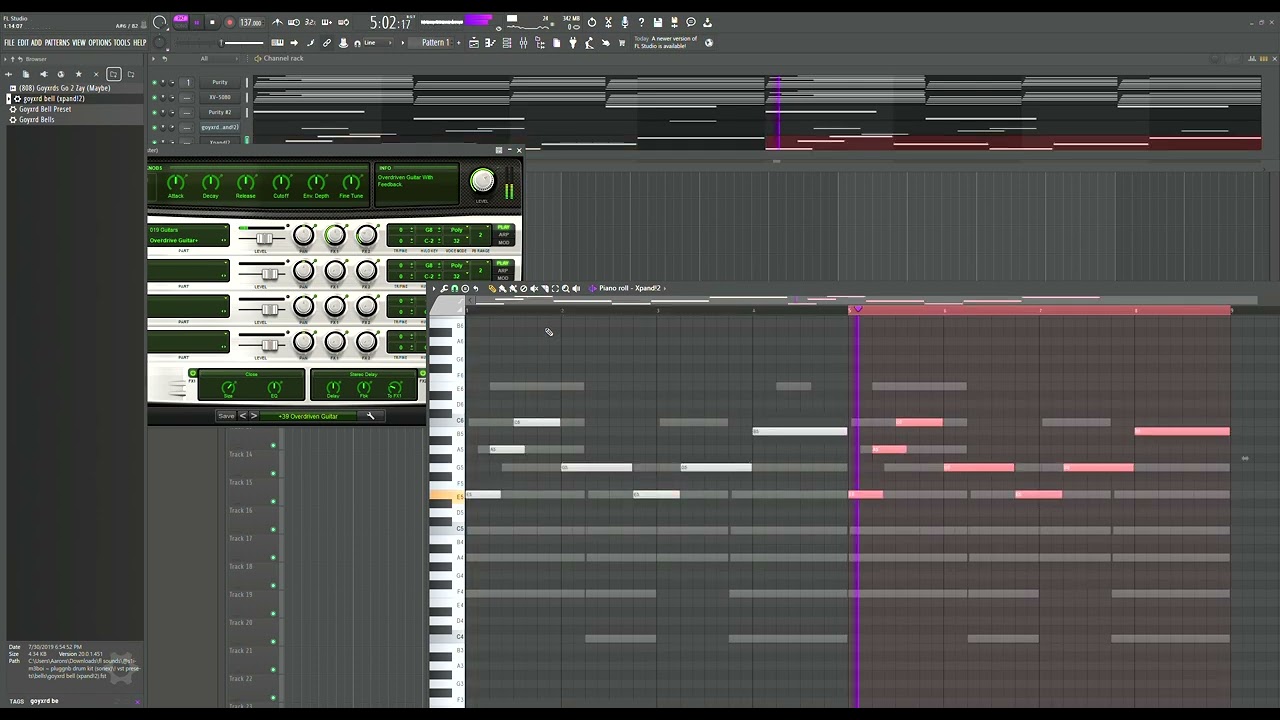
Task: Select the goyxrd..and!2) channel button
Action: pyautogui.click(x=220, y=127)
